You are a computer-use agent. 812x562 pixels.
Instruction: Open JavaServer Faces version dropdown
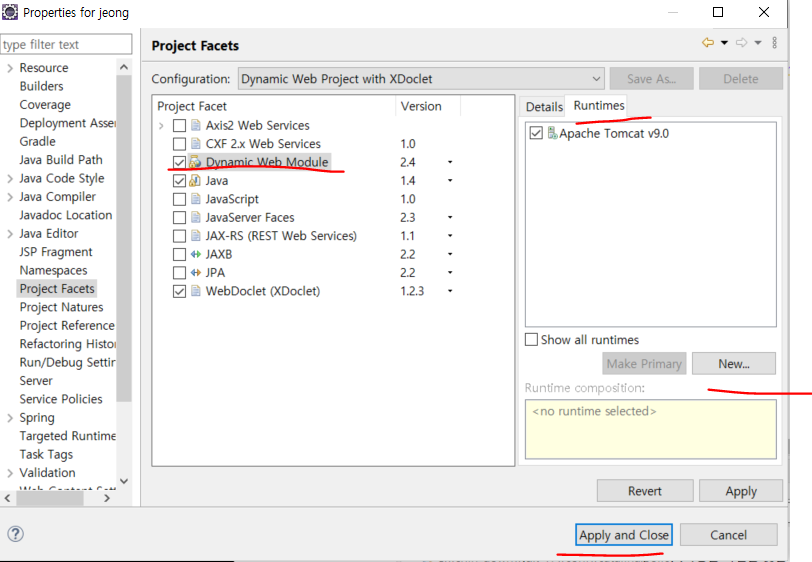(450, 218)
